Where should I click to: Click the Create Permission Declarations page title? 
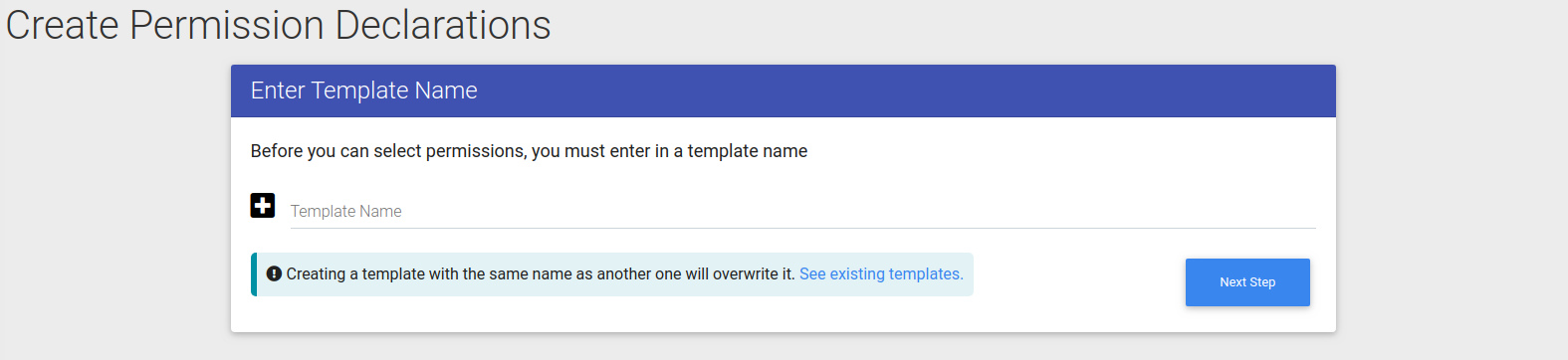[279, 25]
